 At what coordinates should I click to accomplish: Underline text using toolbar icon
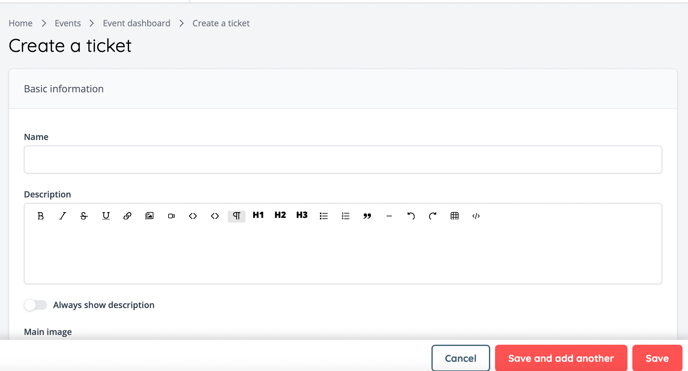[x=106, y=216]
